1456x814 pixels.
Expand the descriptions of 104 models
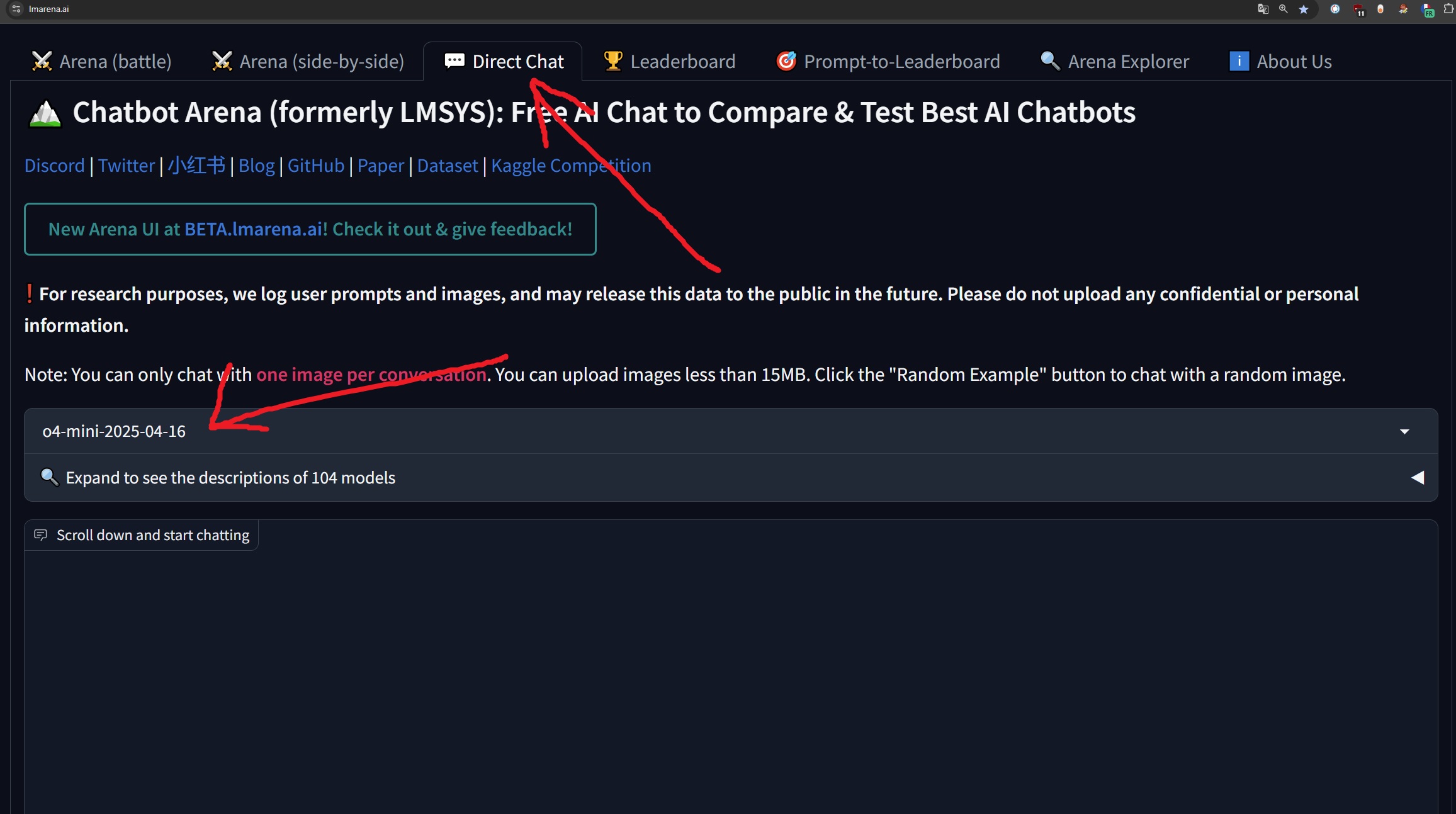click(731, 478)
